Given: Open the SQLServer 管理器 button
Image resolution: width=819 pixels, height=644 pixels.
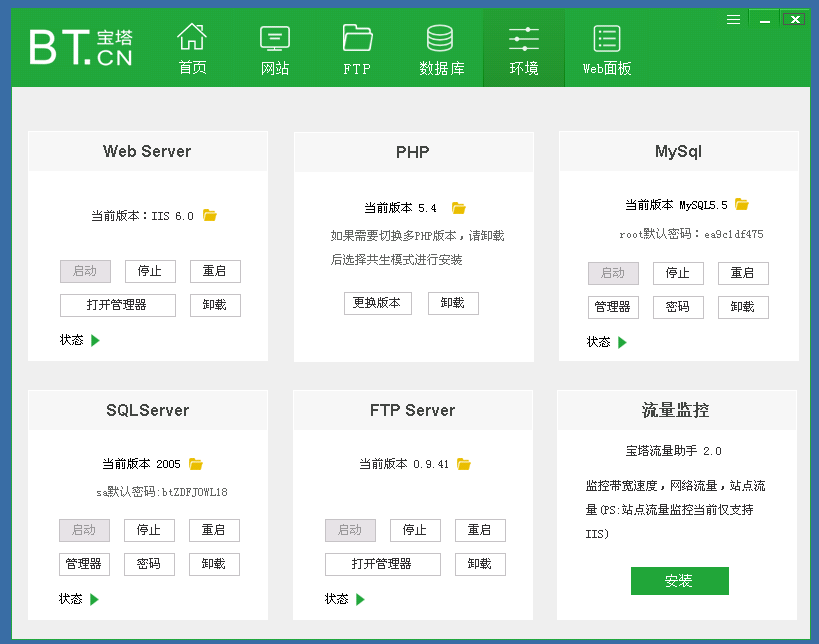Looking at the screenshot, I should pyautogui.click(x=84, y=564).
